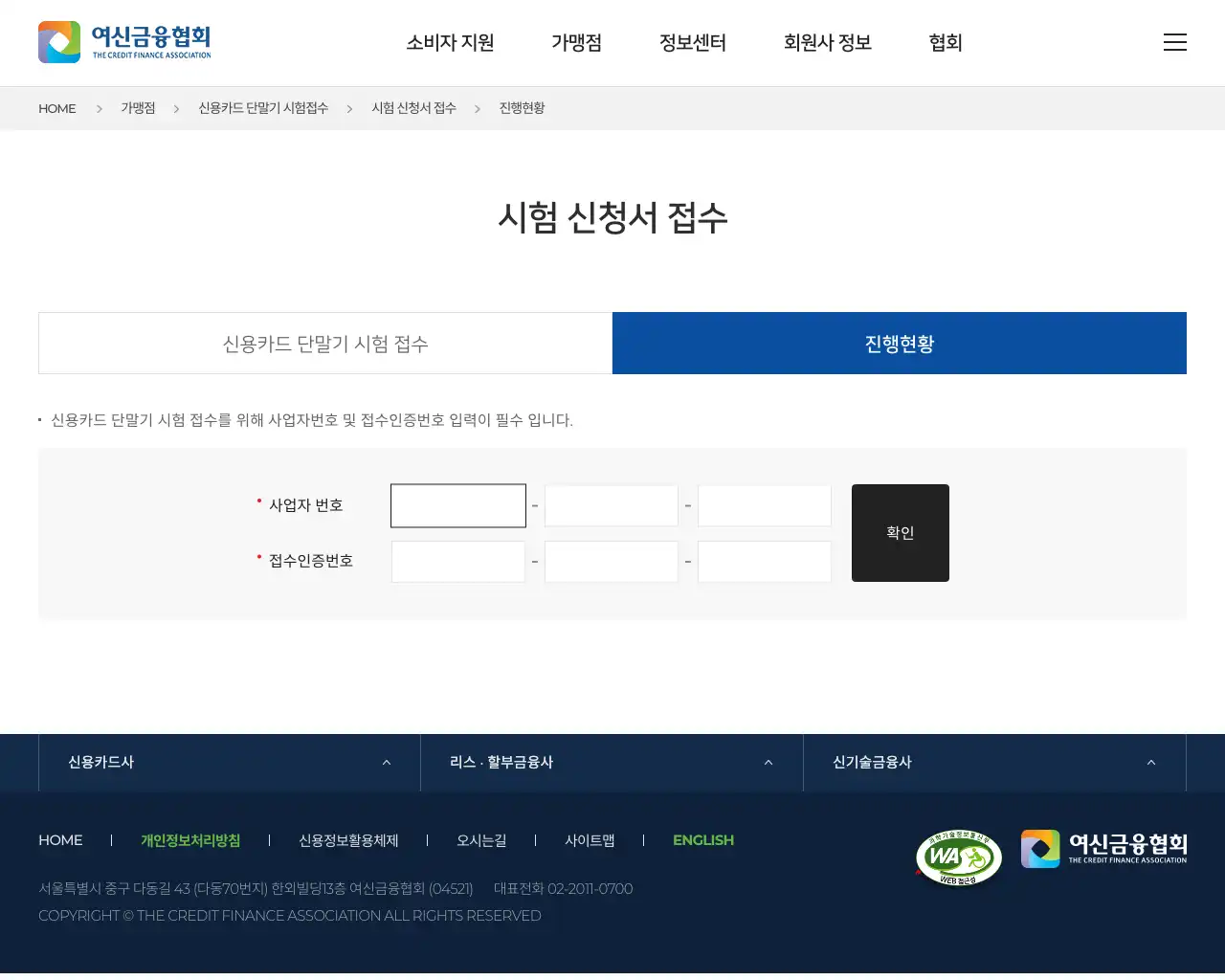Click the 확인 button
The width and height of the screenshot is (1225, 980).
901,533
